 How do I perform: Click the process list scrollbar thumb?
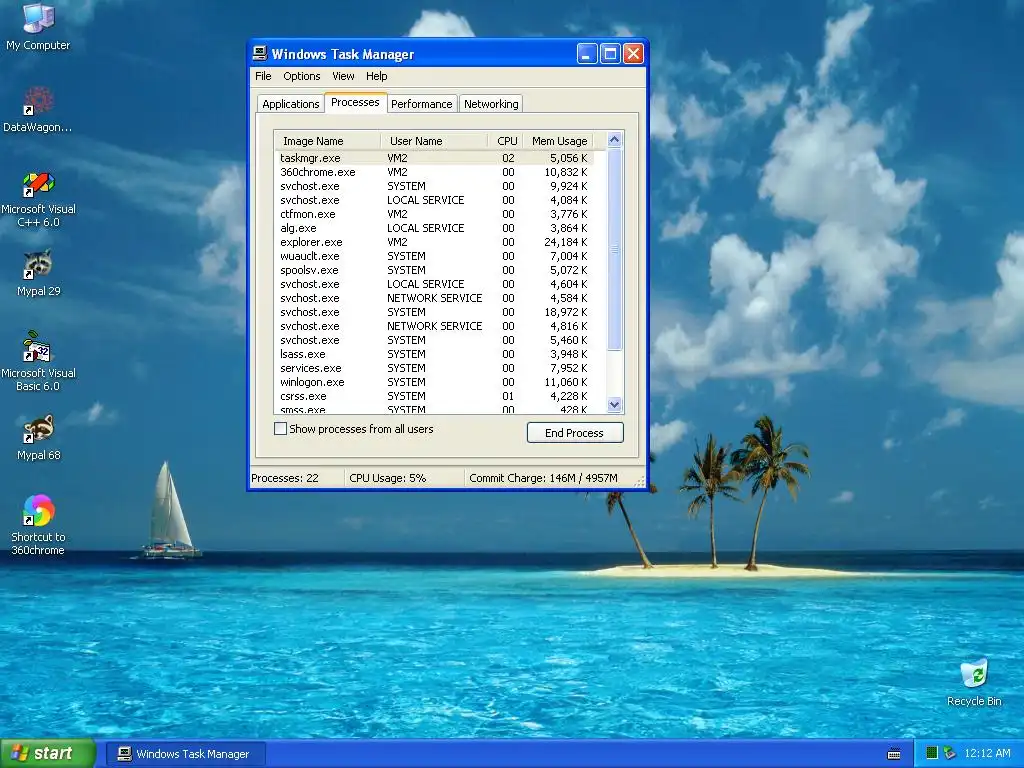(614, 249)
